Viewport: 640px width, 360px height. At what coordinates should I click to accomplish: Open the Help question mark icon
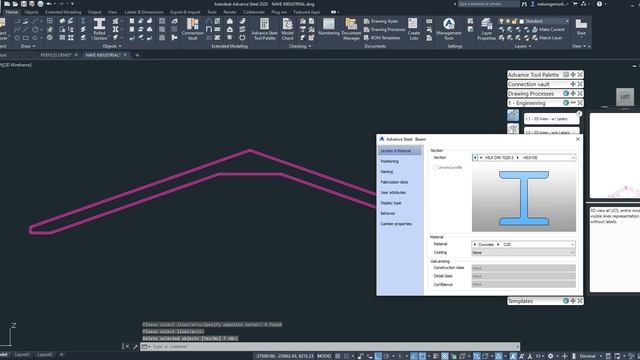[599, 4]
